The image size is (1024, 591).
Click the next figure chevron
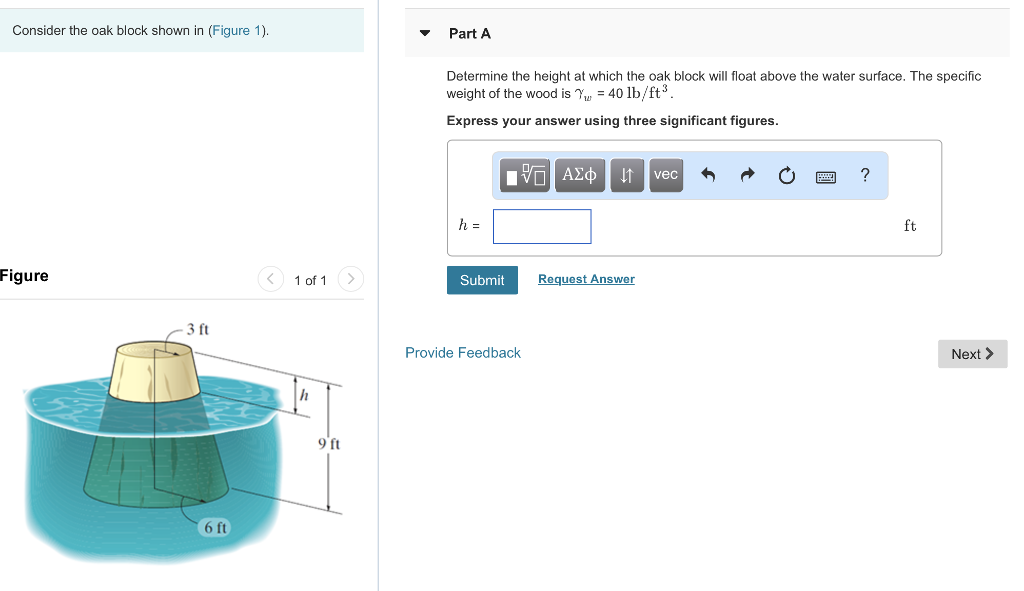(x=350, y=279)
